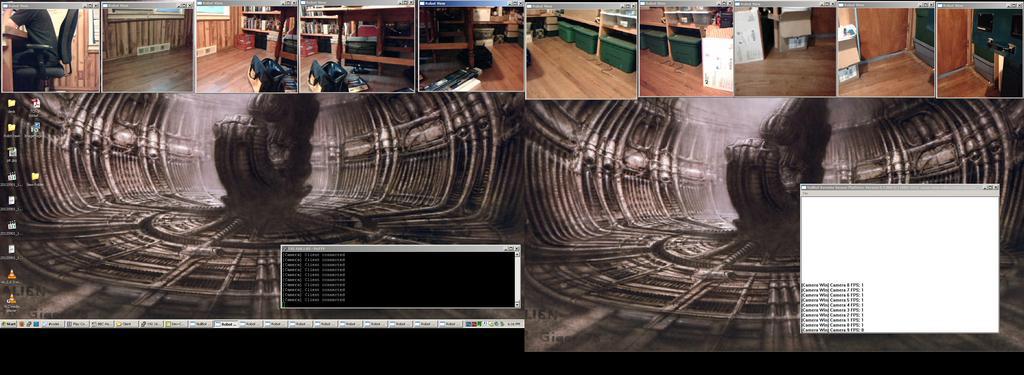Click inside the black console output window
Screen dimensions: 1024x375
click(x=398, y=279)
